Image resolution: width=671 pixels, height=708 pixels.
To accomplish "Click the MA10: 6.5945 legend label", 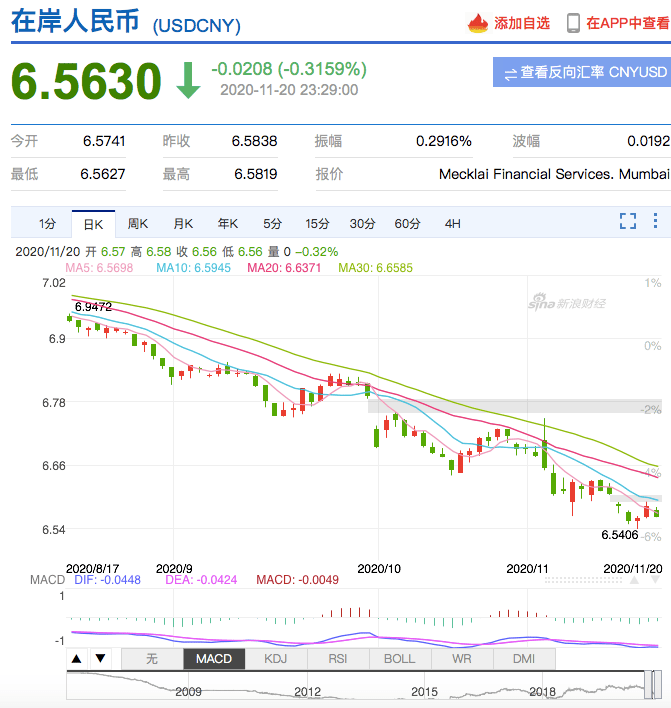I will point(193,268).
